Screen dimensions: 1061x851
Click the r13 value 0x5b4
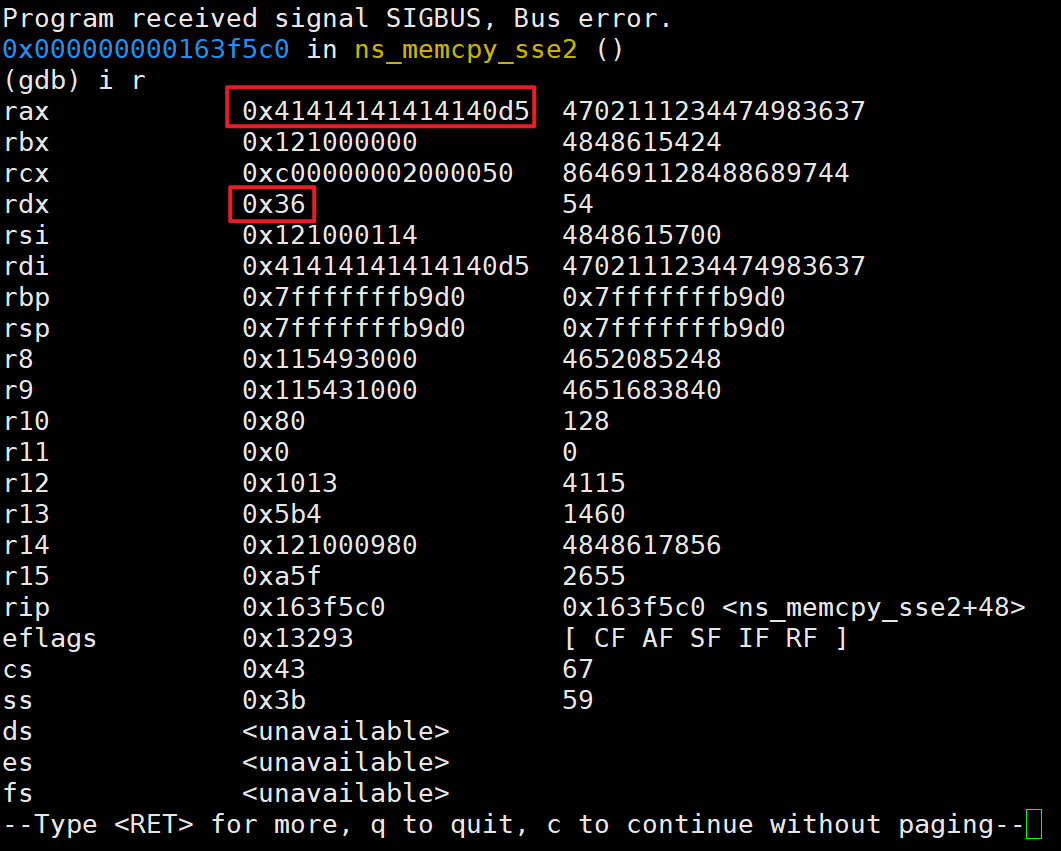pyautogui.click(x=281, y=514)
